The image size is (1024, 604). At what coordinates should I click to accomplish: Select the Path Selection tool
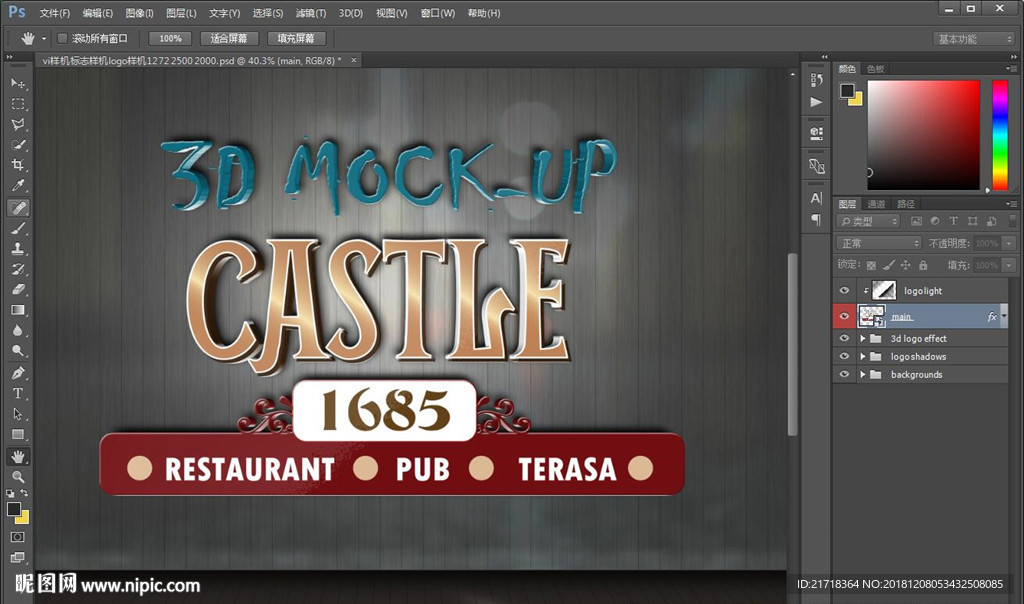tap(18, 414)
